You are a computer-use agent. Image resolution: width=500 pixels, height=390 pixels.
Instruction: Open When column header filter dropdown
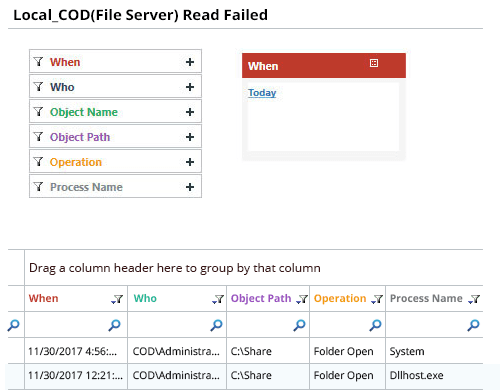117,299
